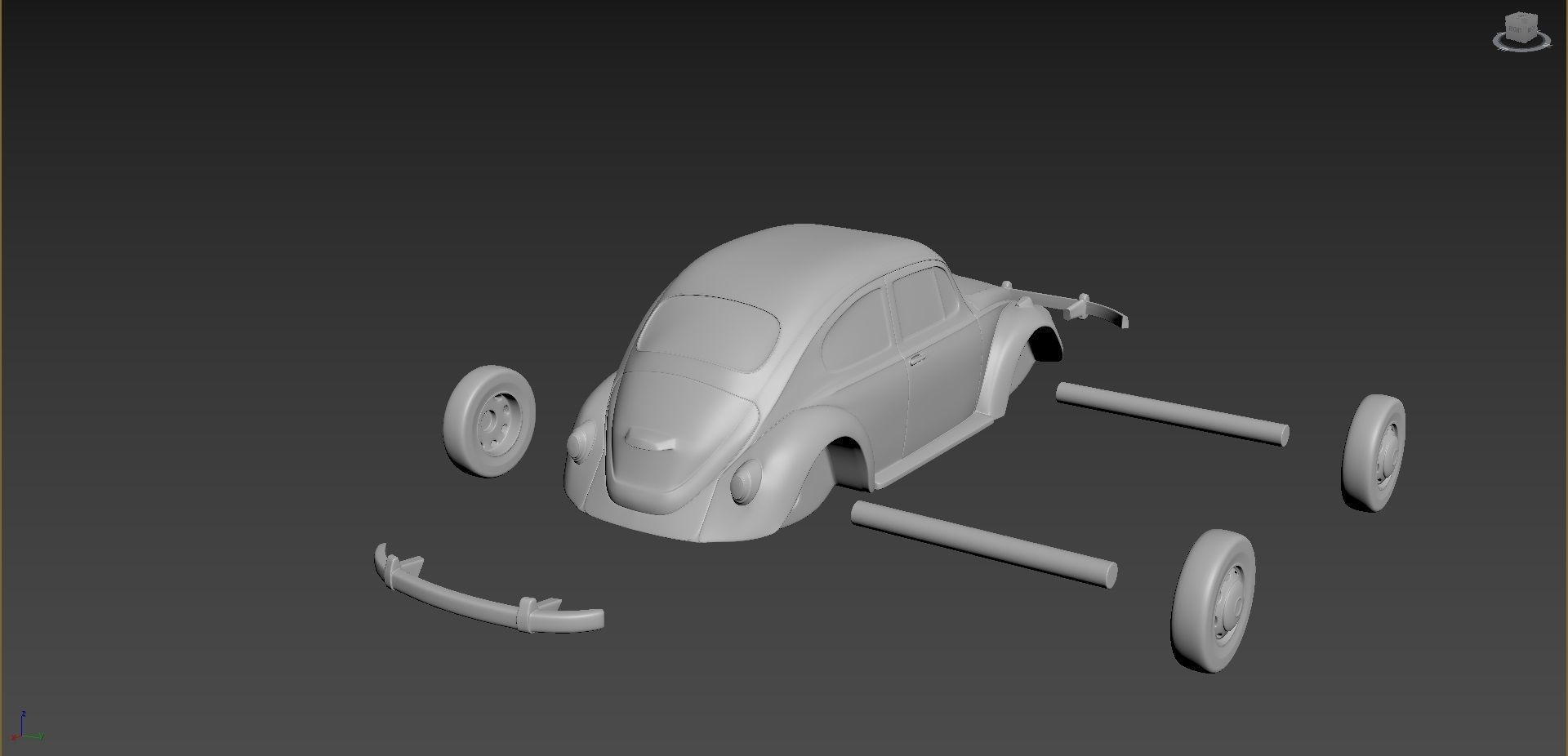Viewport: 1568px width, 756px height.
Task: Select the detached wheel behind the car
Action: [x=489, y=420]
